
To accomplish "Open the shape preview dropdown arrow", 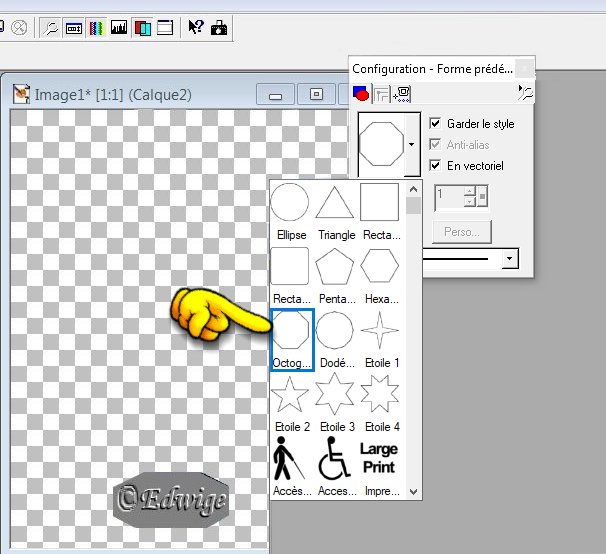I will [x=412, y=145].
